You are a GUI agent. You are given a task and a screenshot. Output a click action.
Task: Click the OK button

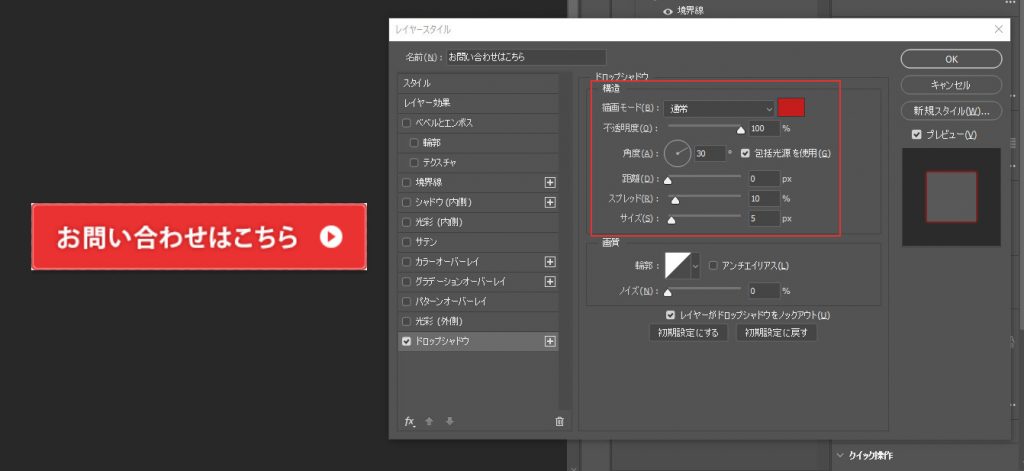point(951,58)
